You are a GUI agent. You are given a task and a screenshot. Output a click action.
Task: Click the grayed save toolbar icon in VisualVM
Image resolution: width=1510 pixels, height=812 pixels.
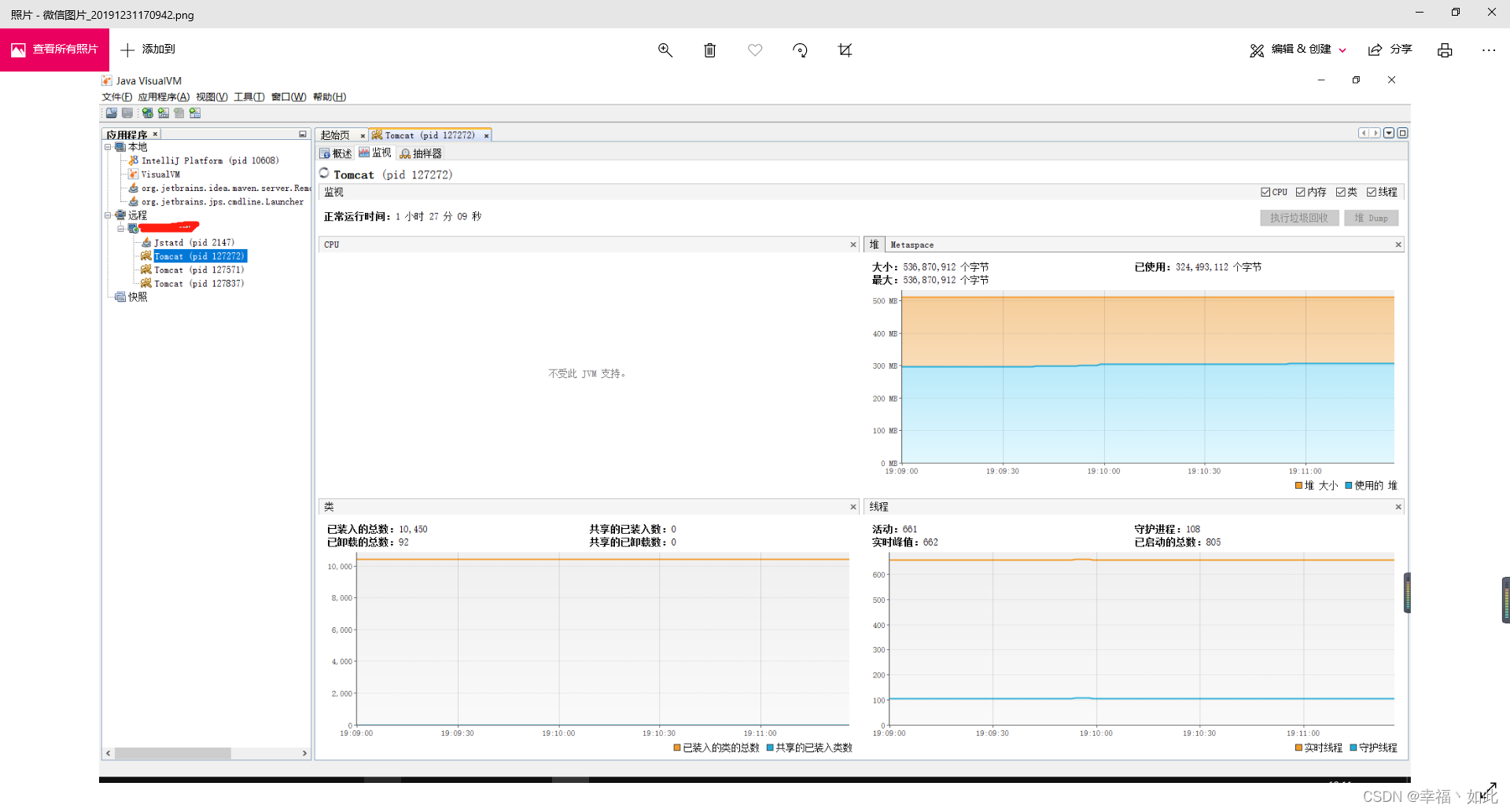pyautogui.click(x=127, y=113)
